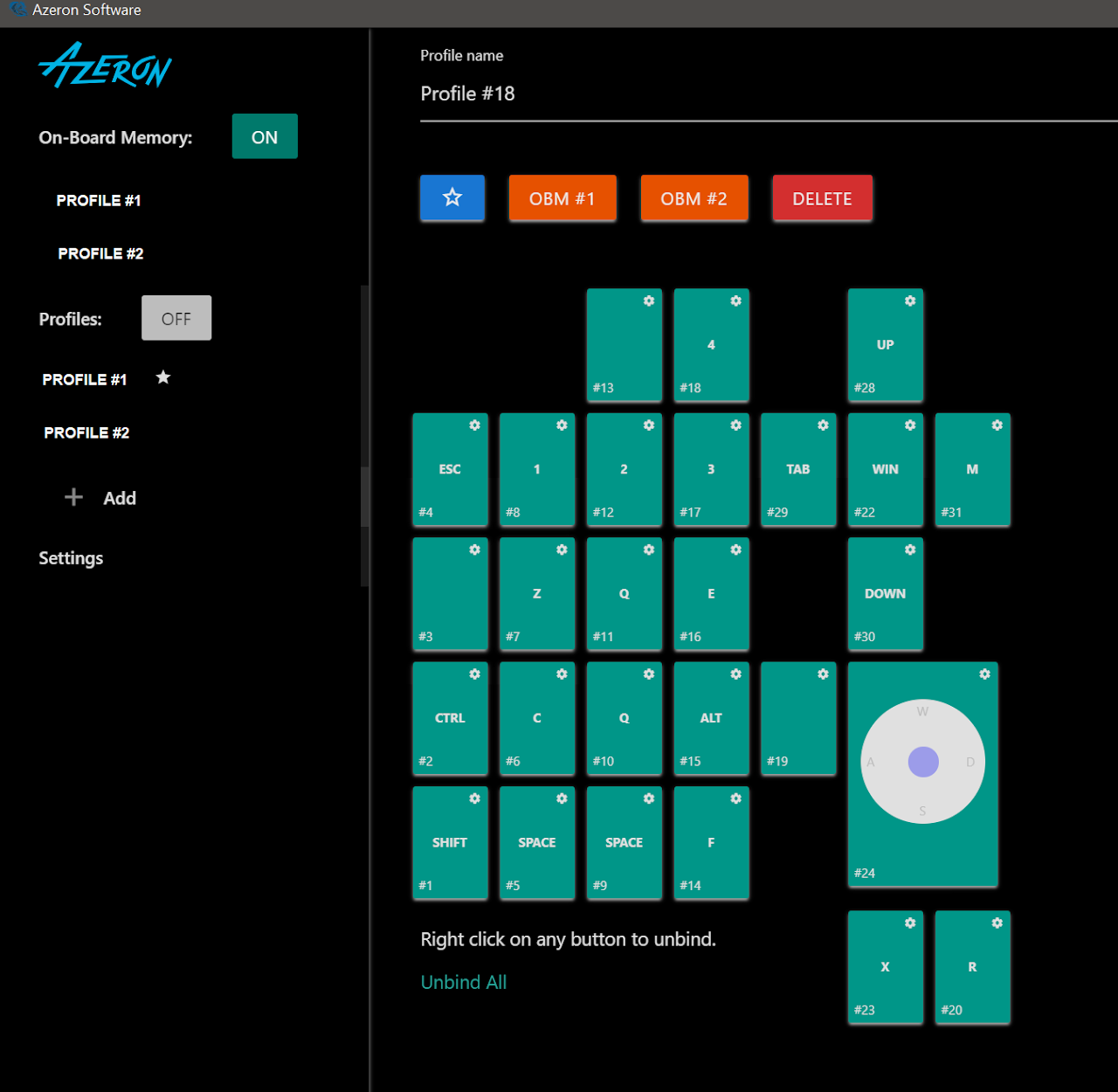
Task: Open gear settings on WIN button #22
Action: click(910, 425)
